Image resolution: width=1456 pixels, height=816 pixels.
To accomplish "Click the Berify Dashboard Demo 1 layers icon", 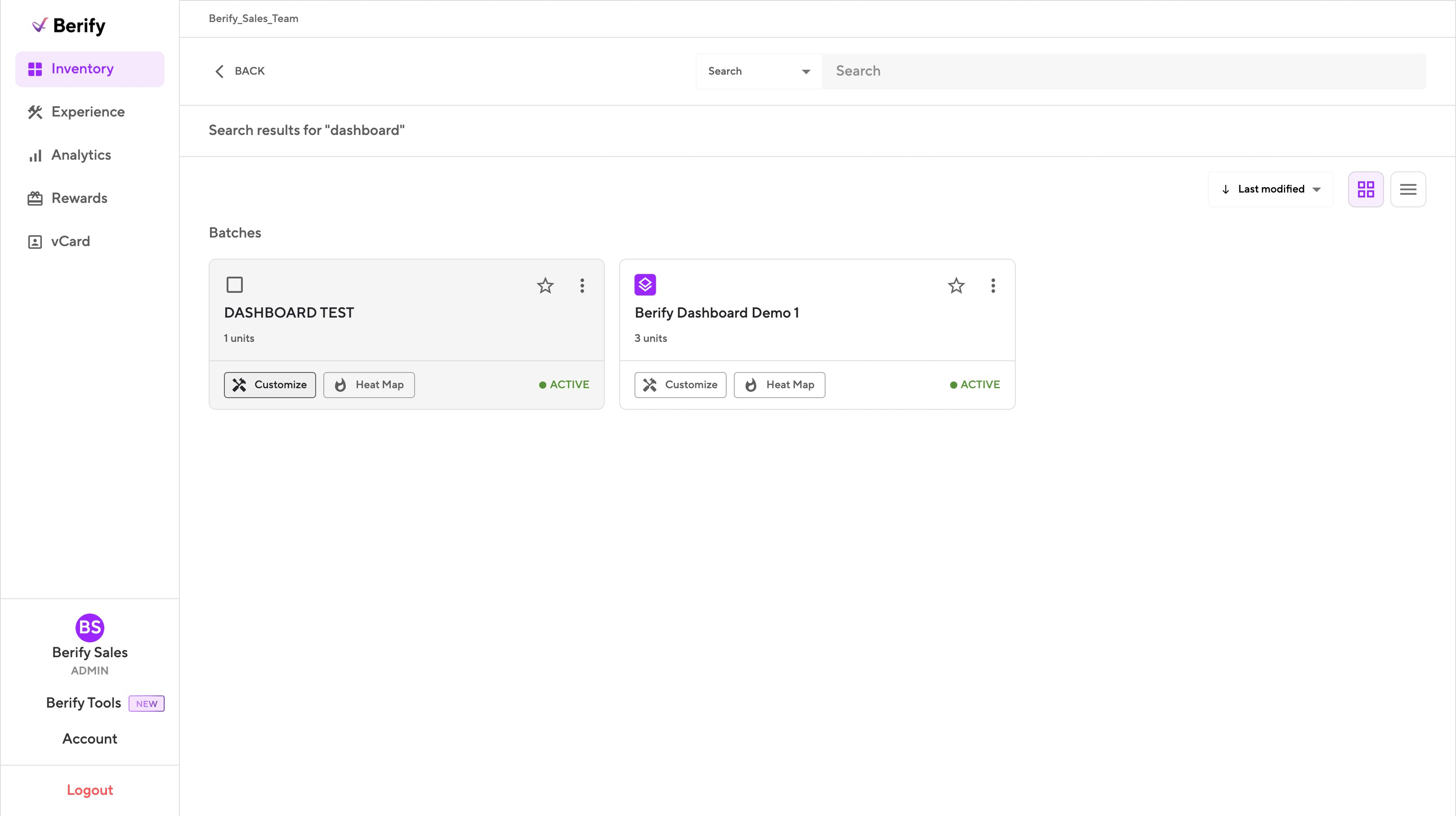I will (x=645, y=284).
